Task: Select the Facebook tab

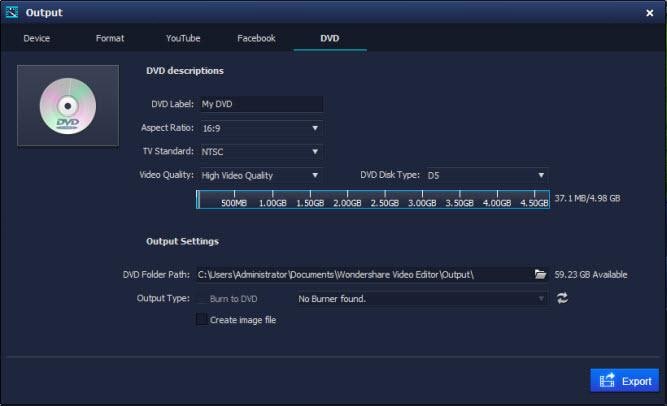Action: coord(256,38)
